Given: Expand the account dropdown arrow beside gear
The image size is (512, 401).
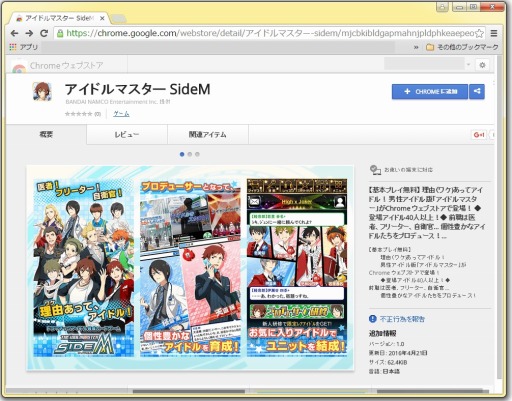Looking at the screenshot, I should pos(468,64).
